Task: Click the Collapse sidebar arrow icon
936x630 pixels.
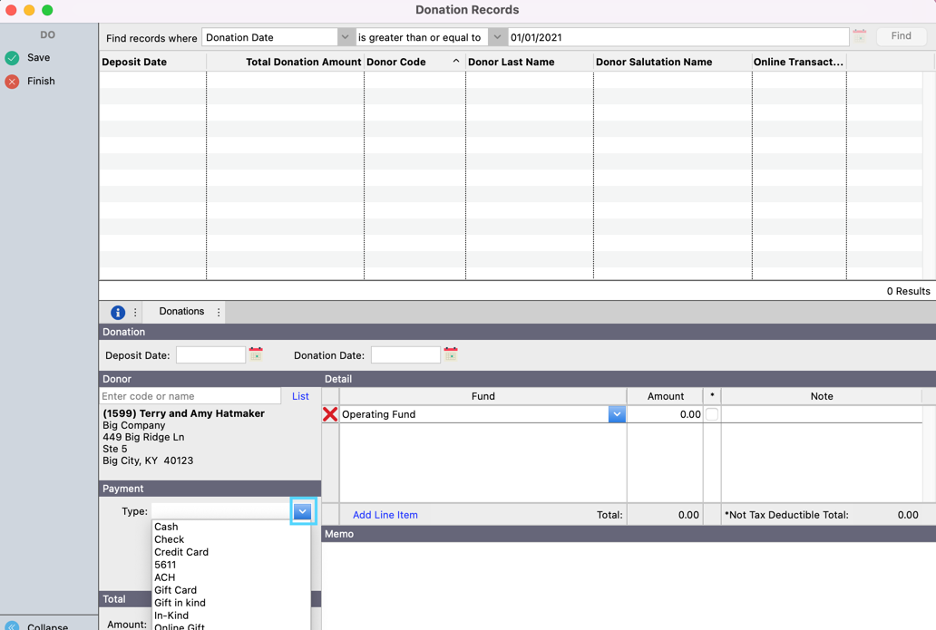Action: [x=12, y=626]
